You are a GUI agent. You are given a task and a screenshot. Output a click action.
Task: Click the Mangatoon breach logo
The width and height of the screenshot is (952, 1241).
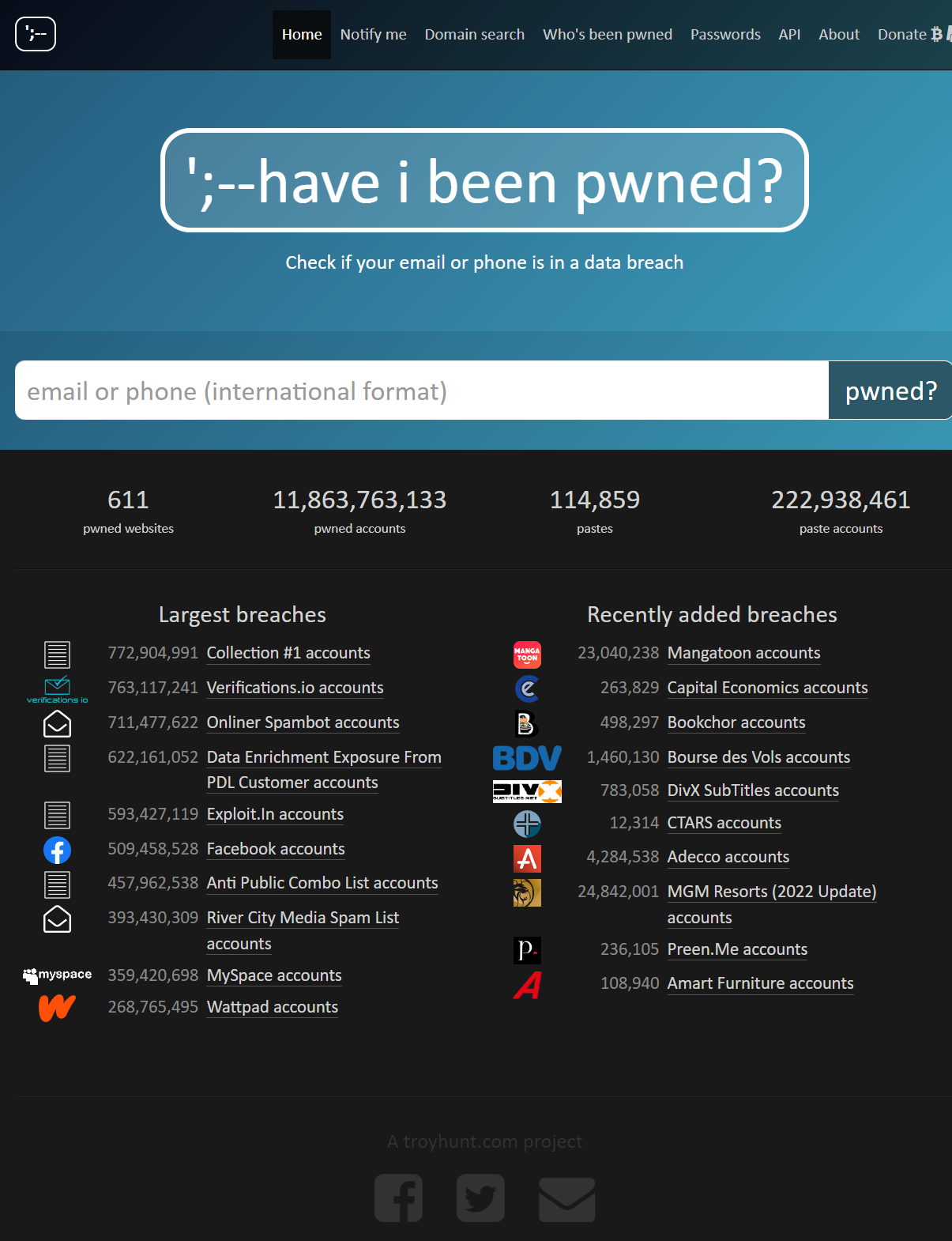point(527,654)
